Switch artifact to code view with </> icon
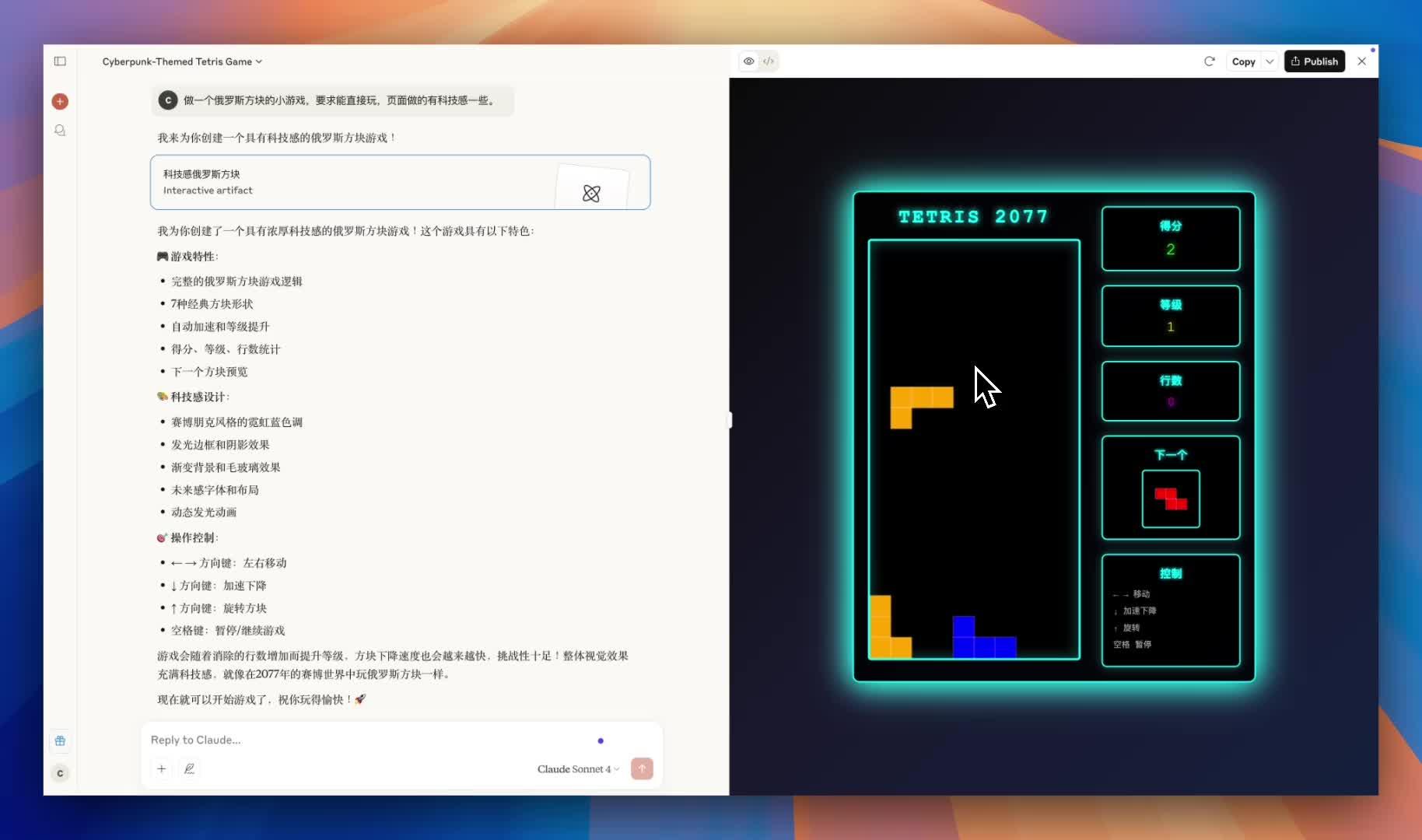Screen dimensions: 1422x840 pos(769,61)
